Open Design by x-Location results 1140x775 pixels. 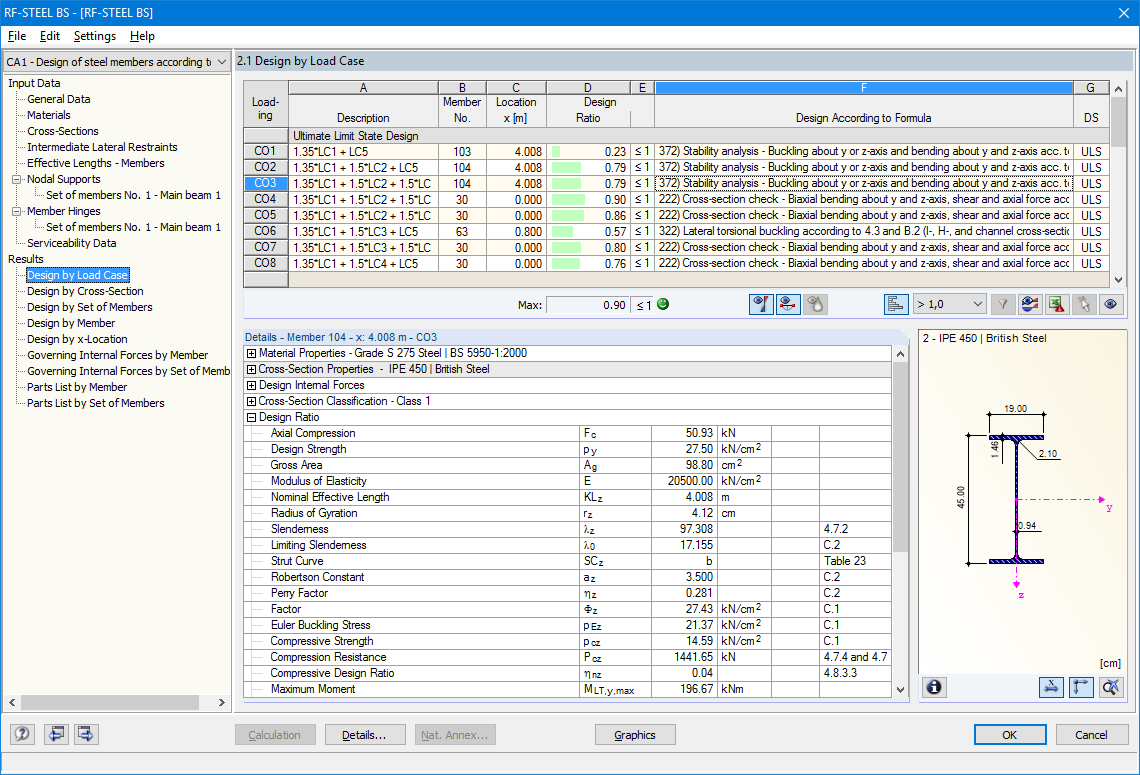(77, 339)
